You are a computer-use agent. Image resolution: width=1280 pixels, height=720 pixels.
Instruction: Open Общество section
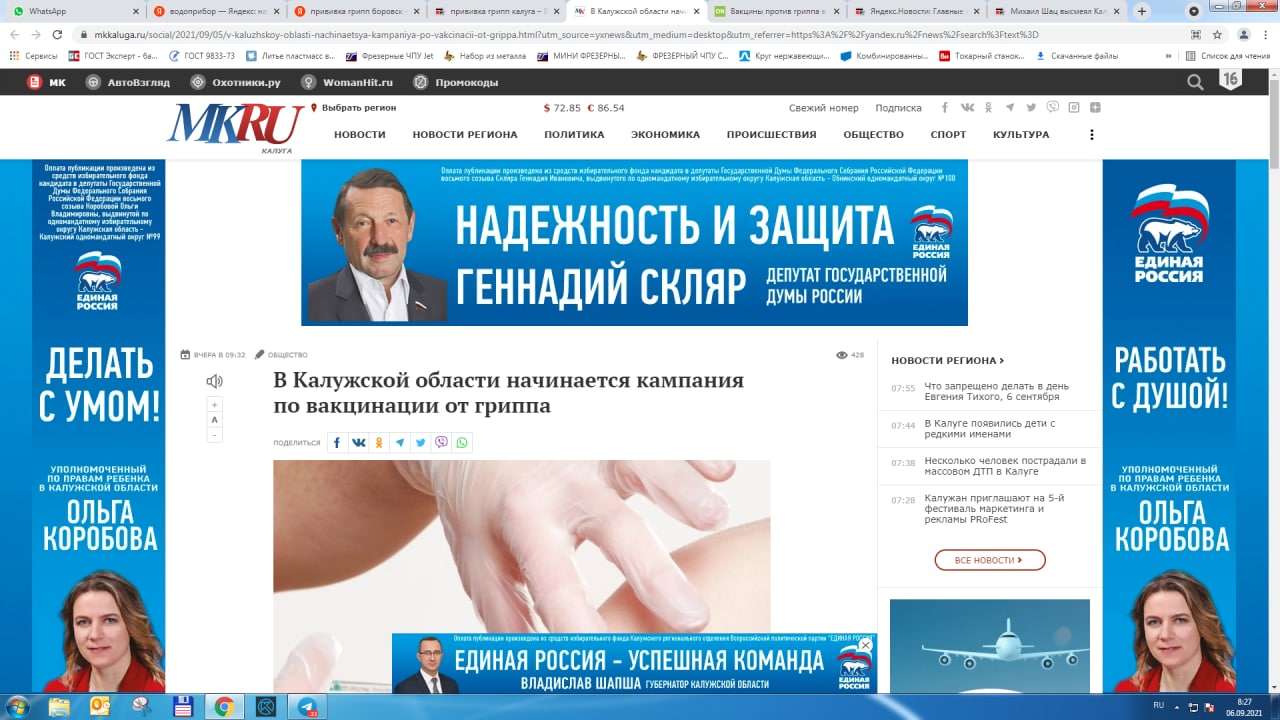tap(873, 134)
